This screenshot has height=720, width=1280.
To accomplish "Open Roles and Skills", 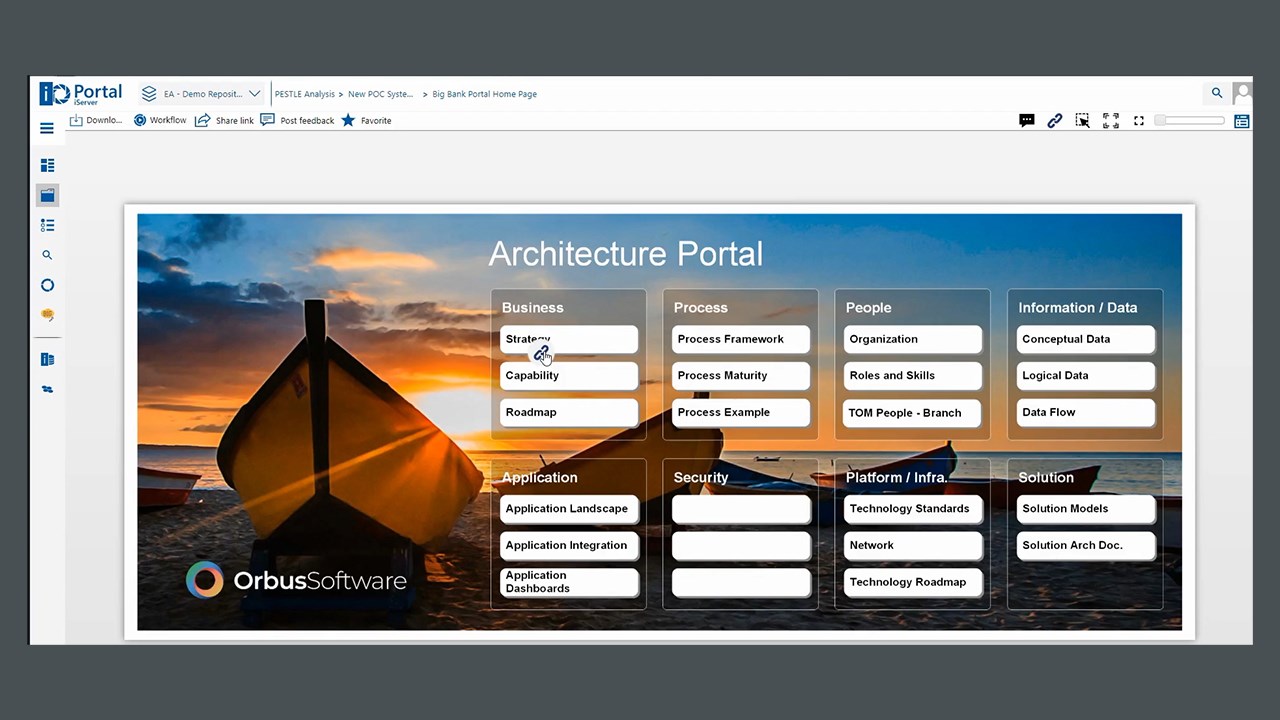I will pyautogui.click(x=913, y=376).
